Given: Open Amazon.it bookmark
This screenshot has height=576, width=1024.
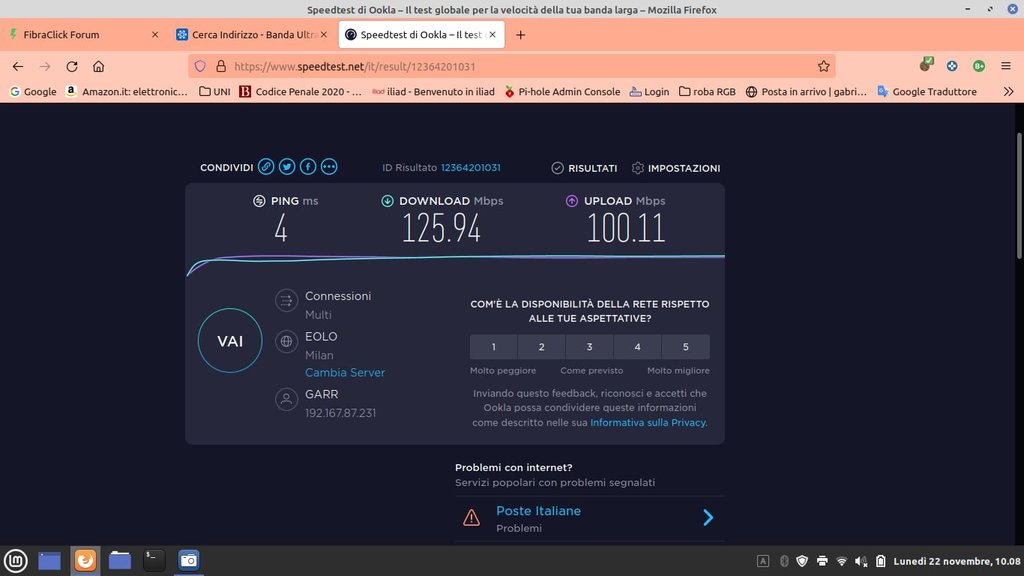Looking at the screenshot, I should pos(127,91).
